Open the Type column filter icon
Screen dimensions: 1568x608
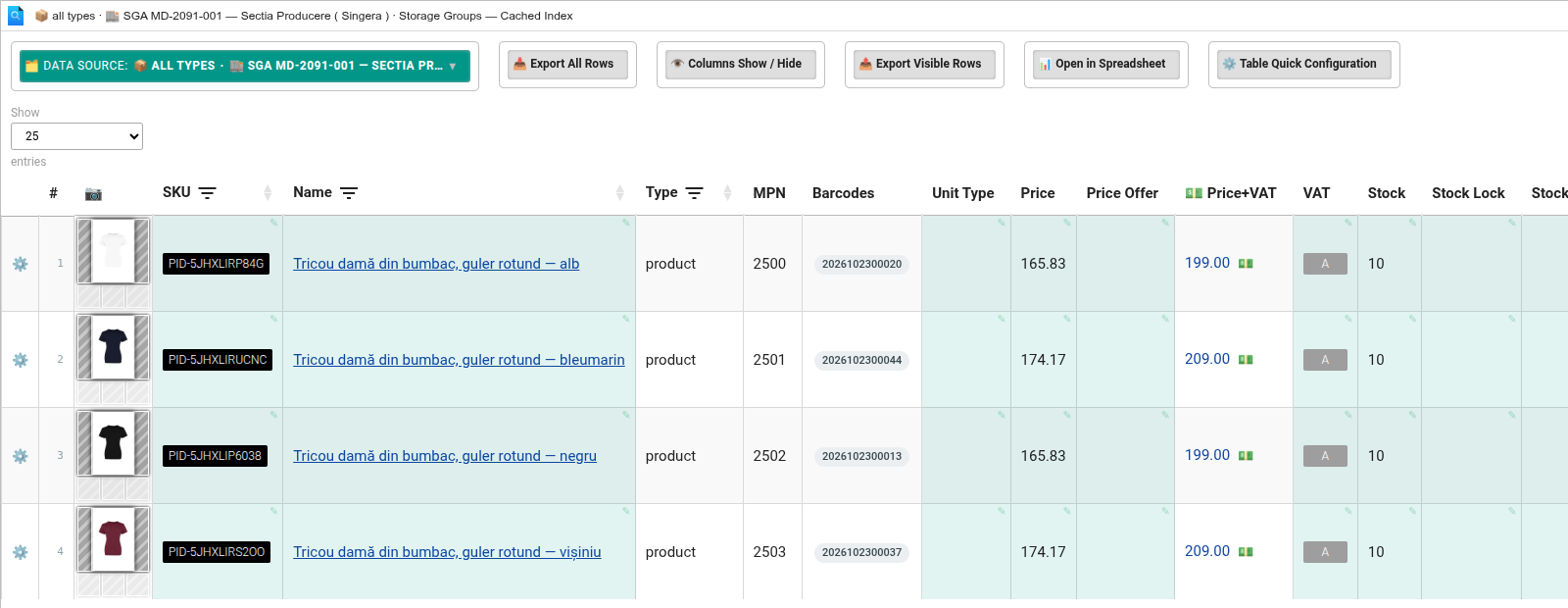pos(695,193)
